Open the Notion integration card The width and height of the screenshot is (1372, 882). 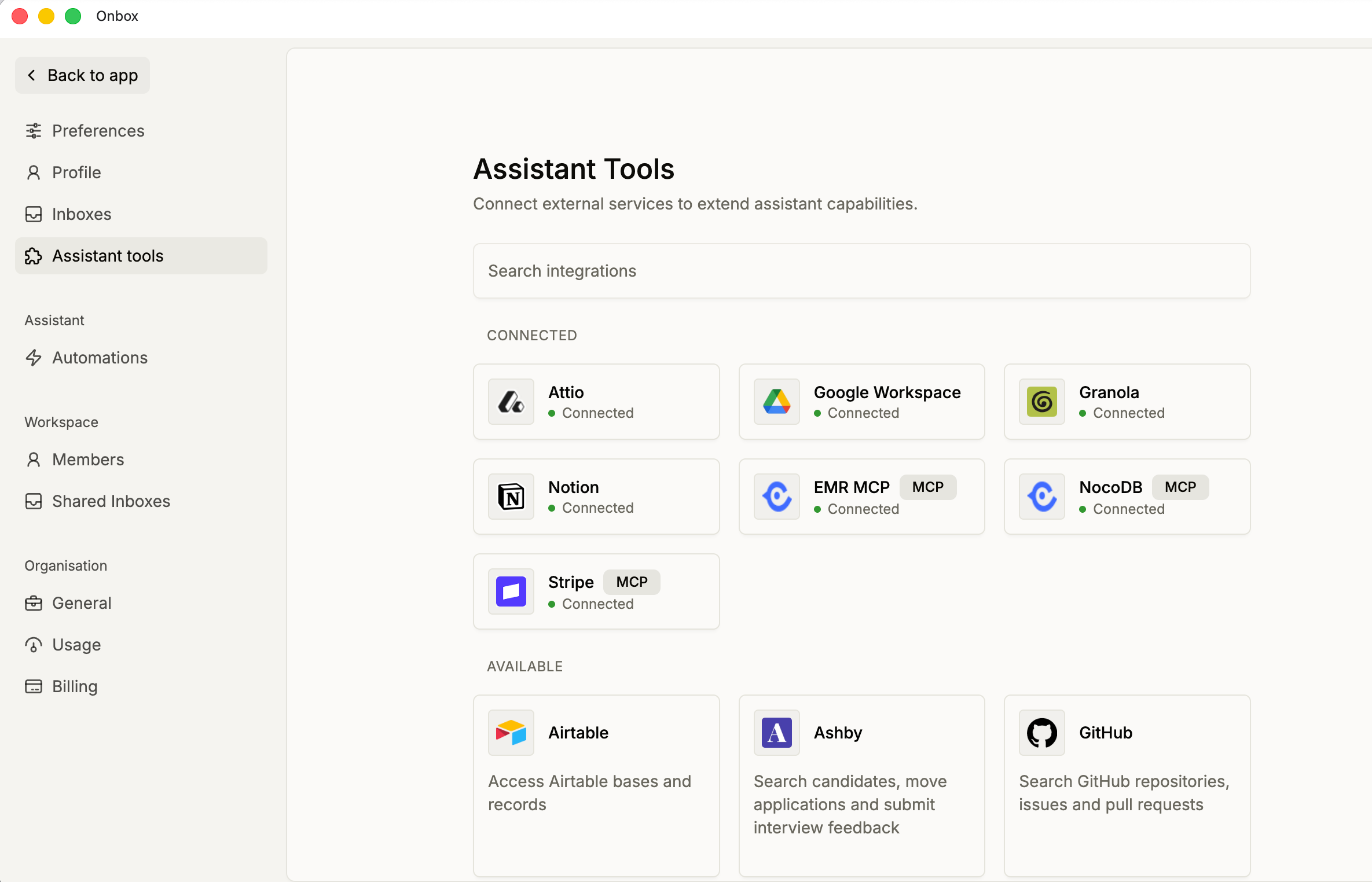(596, 497)
